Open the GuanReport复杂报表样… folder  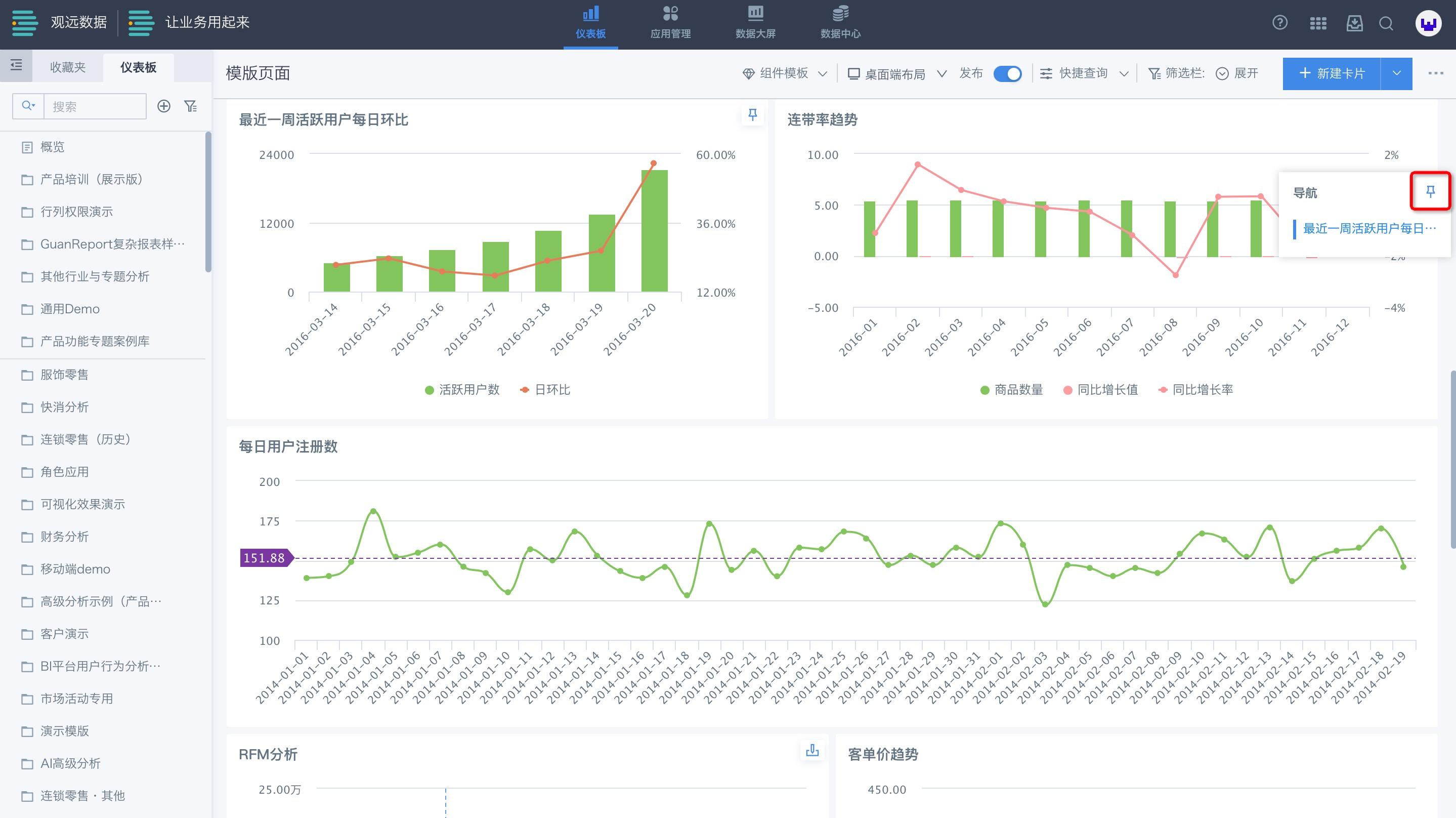click(103, 244)
